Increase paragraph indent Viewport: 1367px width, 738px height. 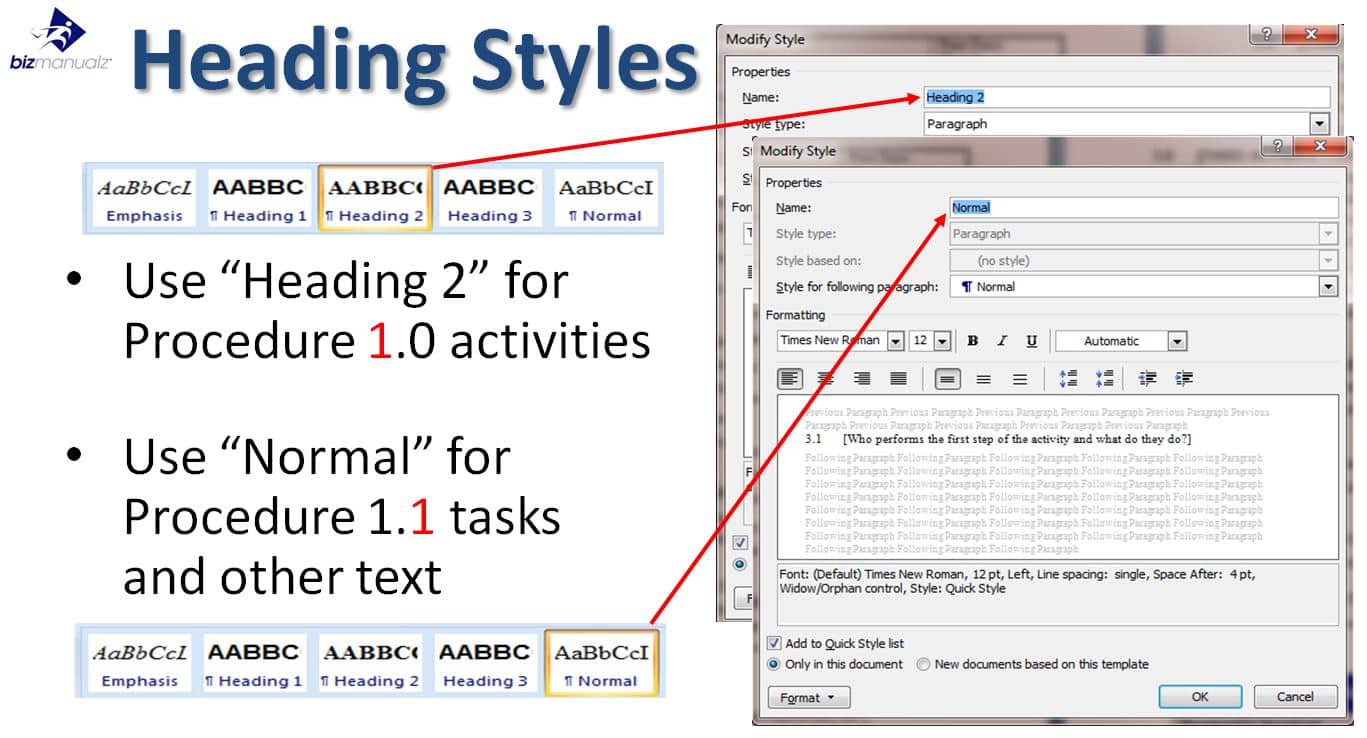1184,379
